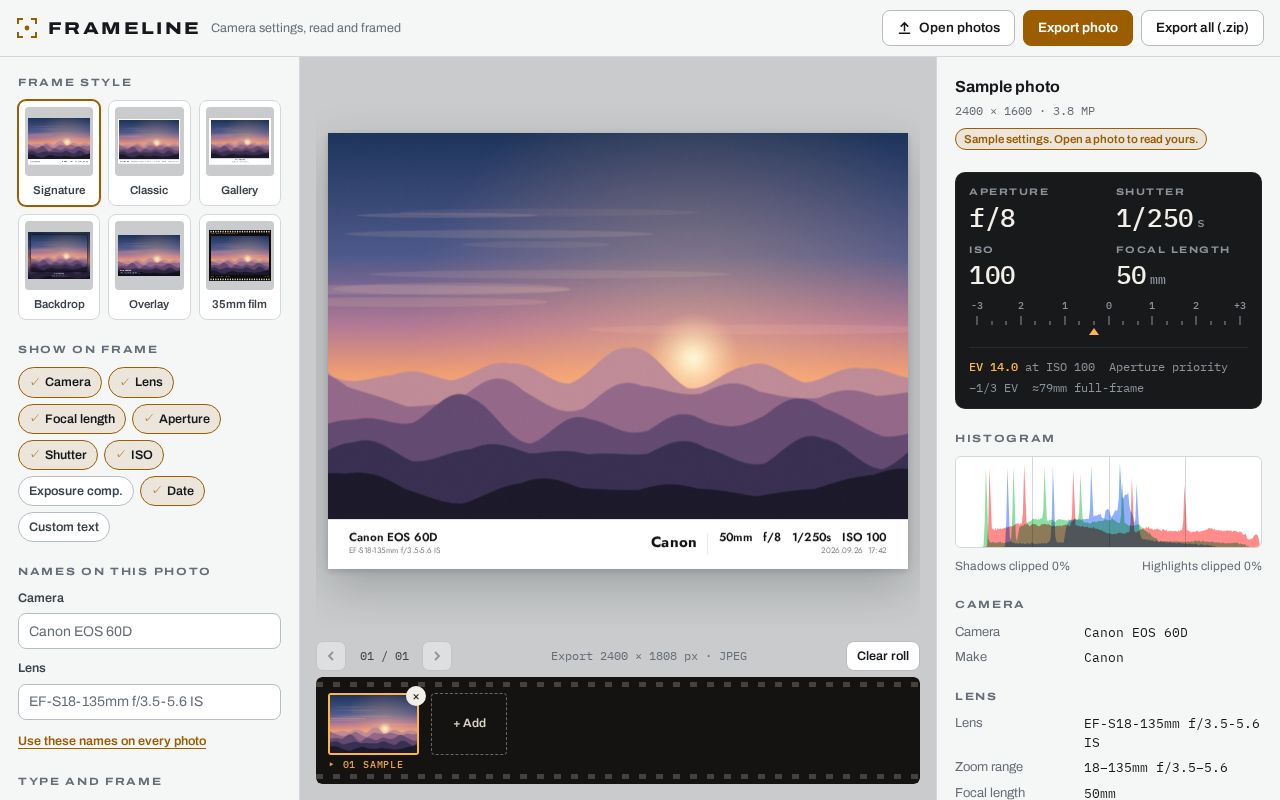Go to the previous photo arrow

[331, 656]
